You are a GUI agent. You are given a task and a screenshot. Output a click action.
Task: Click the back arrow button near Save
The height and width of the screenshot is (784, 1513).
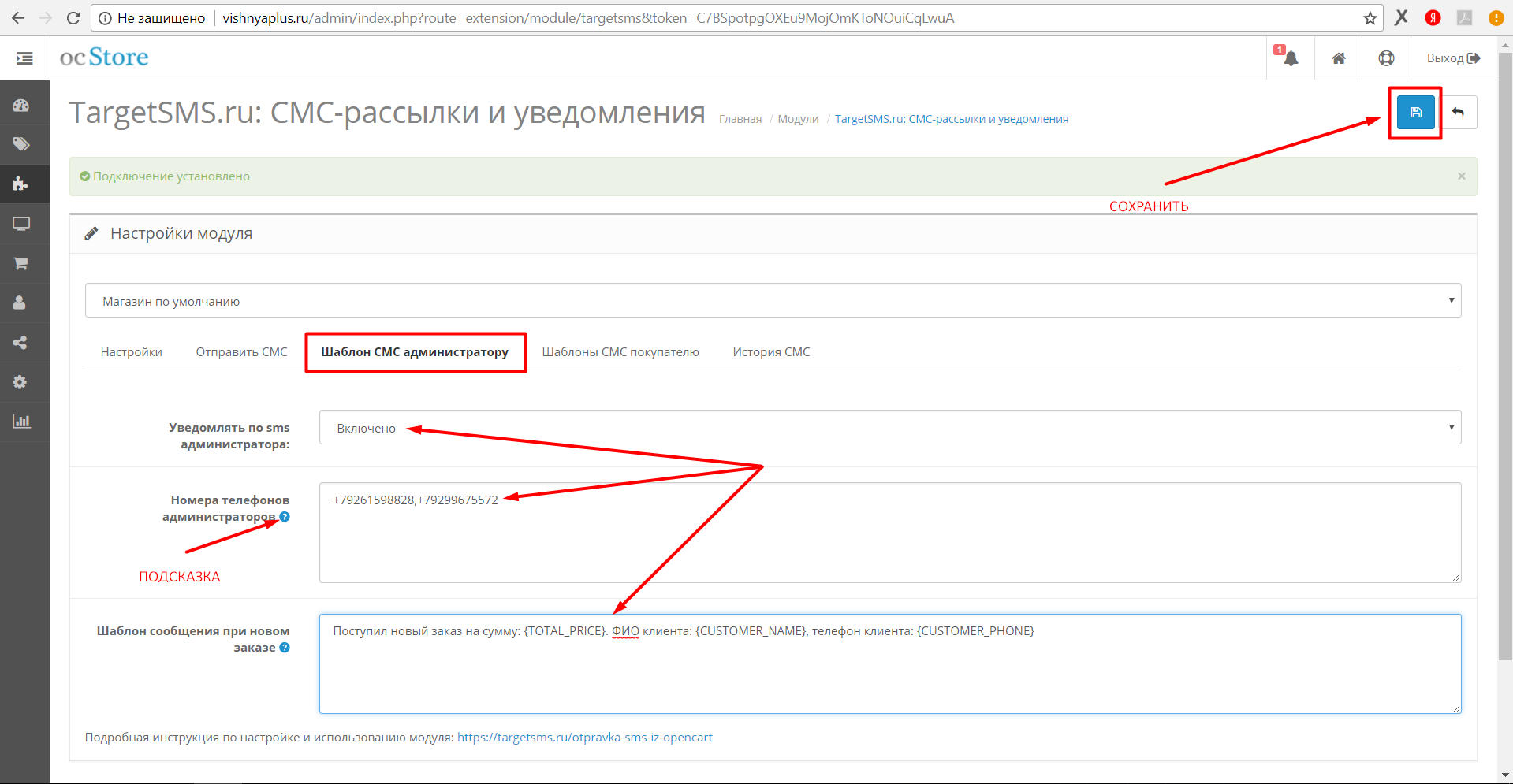click(x=1458, y=113)
